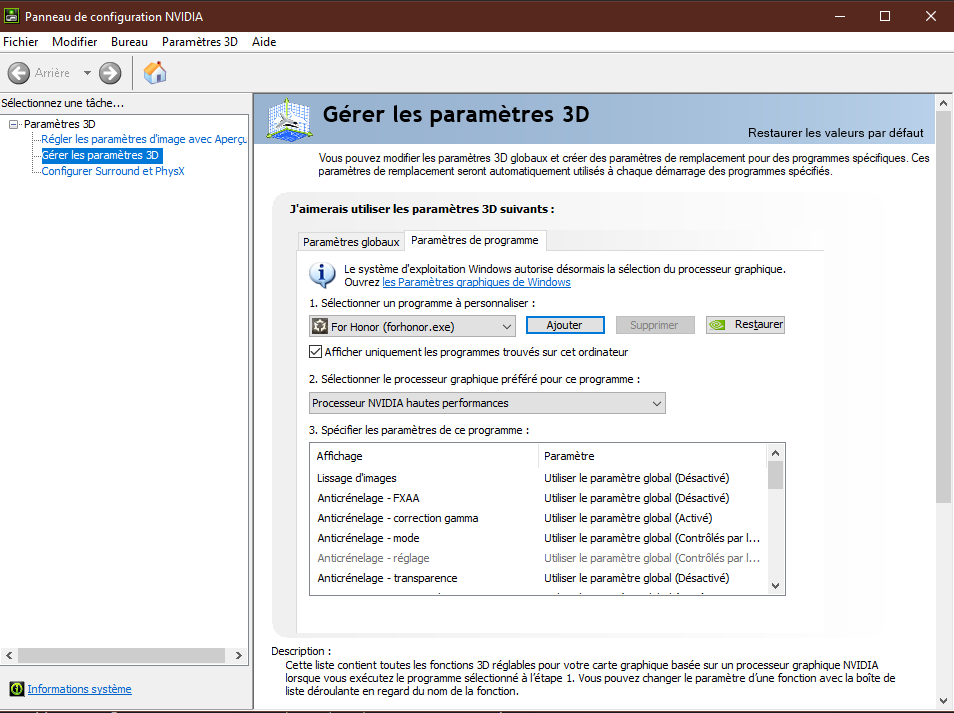Screen dimensions: 954x713
Task: Open les Paramètres graphiques de Windows link
Action: coord(476,282)
